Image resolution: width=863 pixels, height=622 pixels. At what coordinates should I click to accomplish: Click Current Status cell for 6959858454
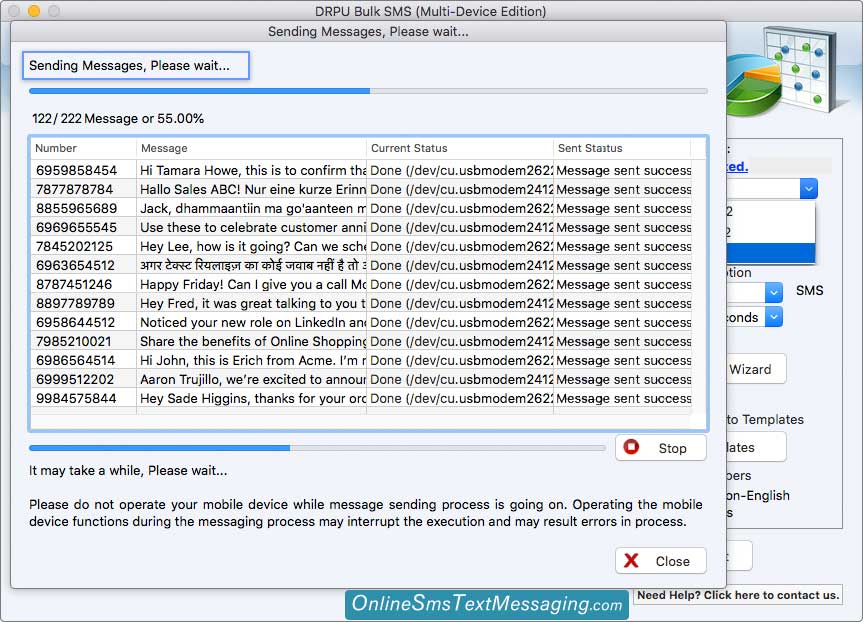[x=461, y=170]
